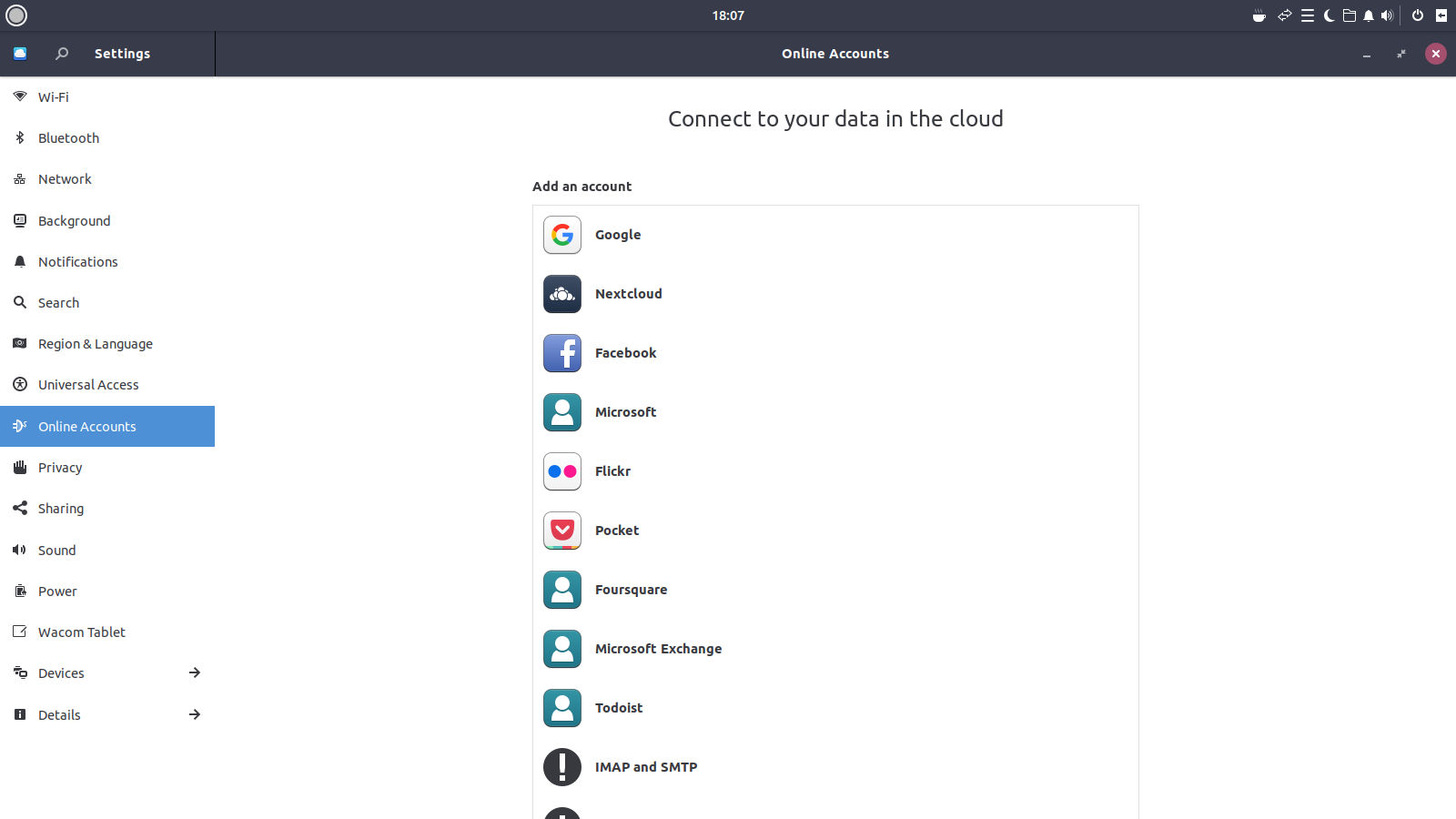The width and height of the screenshot is (1456, 819).
Task: Open Universal Access settings
Action: click(x=107, y=385)
